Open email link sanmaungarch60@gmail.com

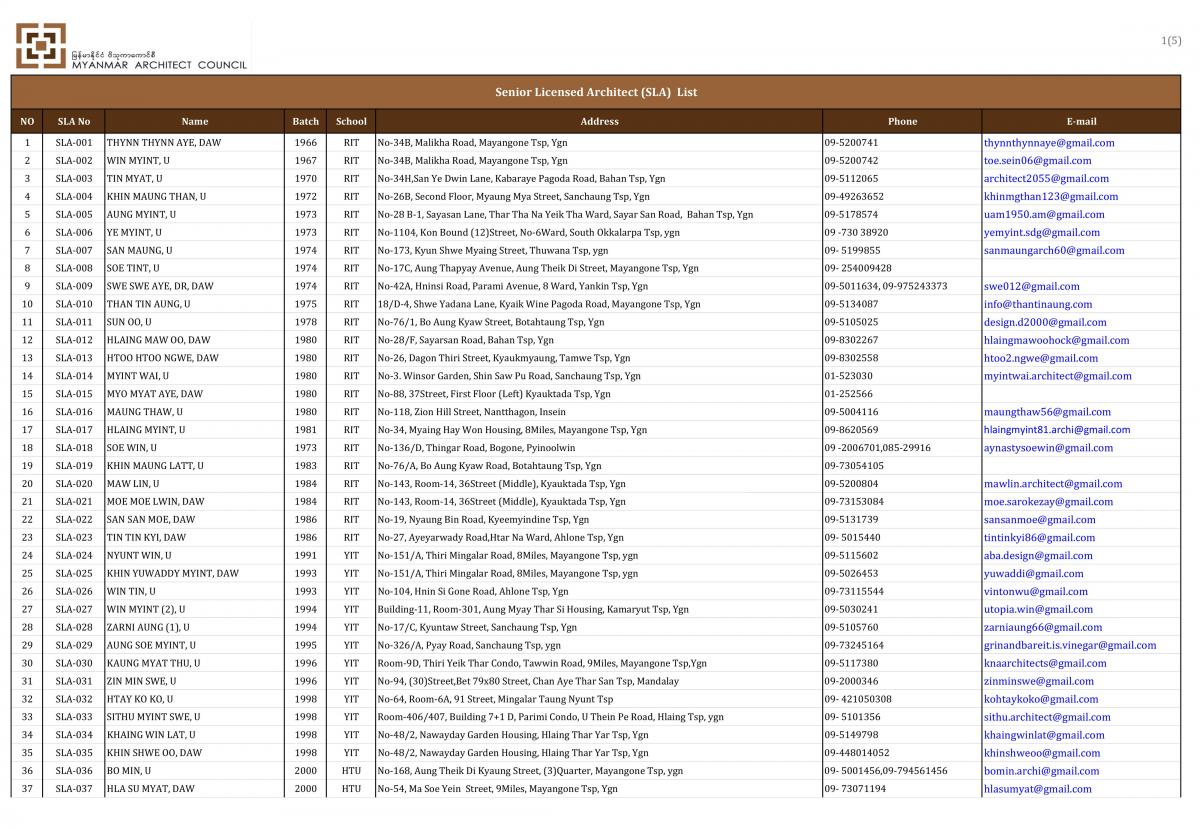(1054, 251)
